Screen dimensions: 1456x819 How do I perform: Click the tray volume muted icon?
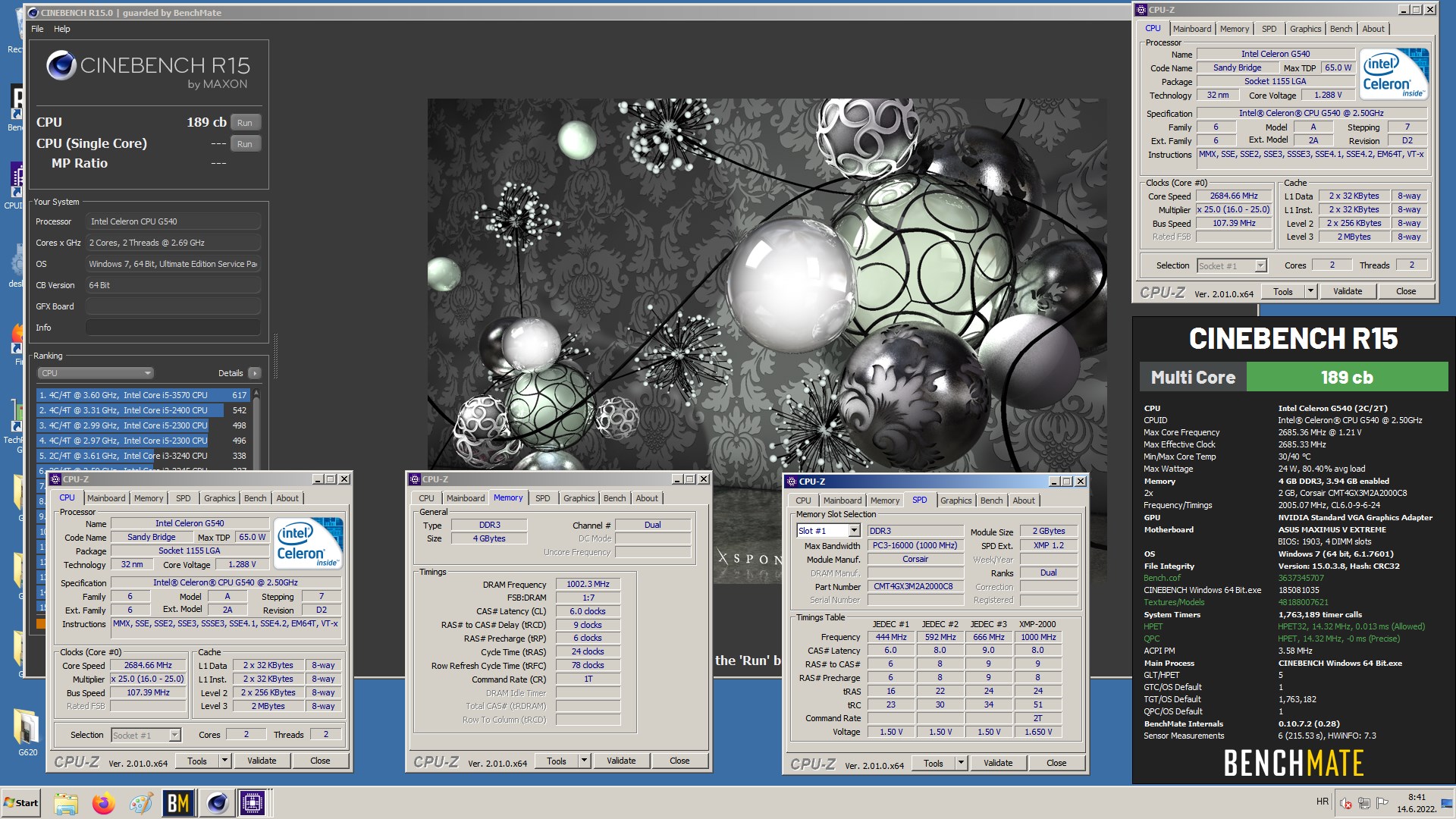1346,803
